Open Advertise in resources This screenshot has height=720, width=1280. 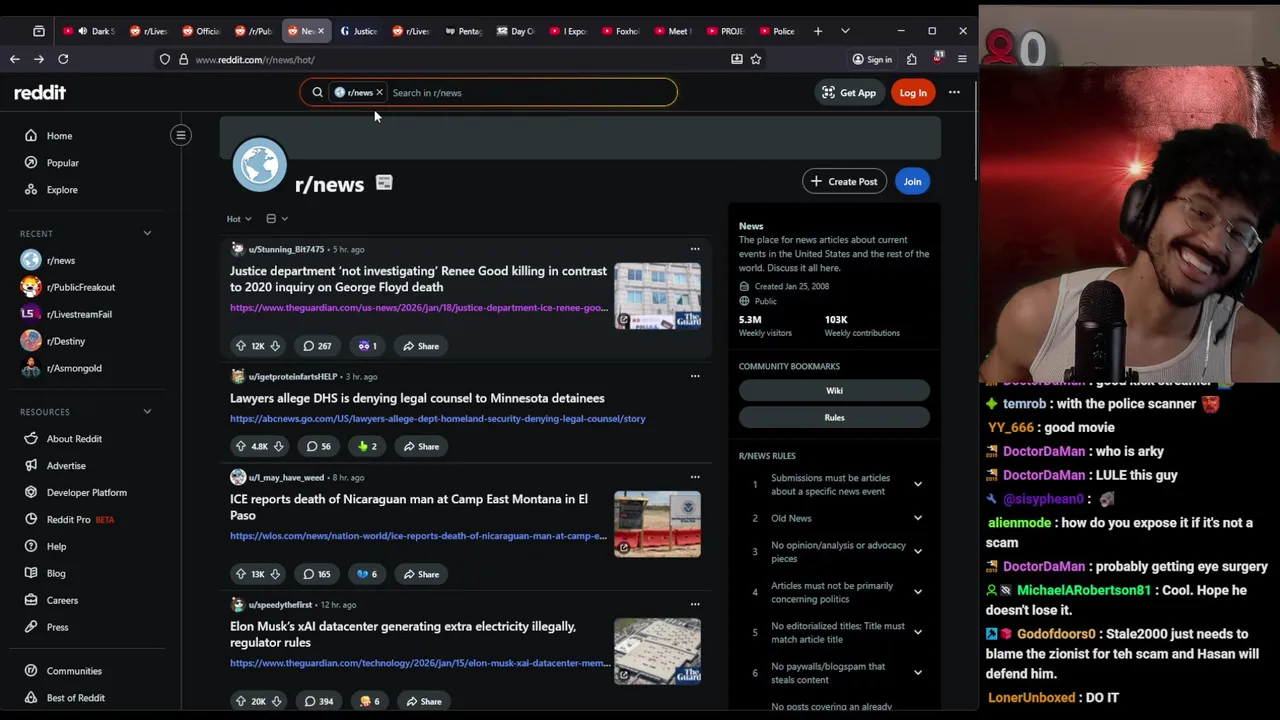tap(66, 466)
